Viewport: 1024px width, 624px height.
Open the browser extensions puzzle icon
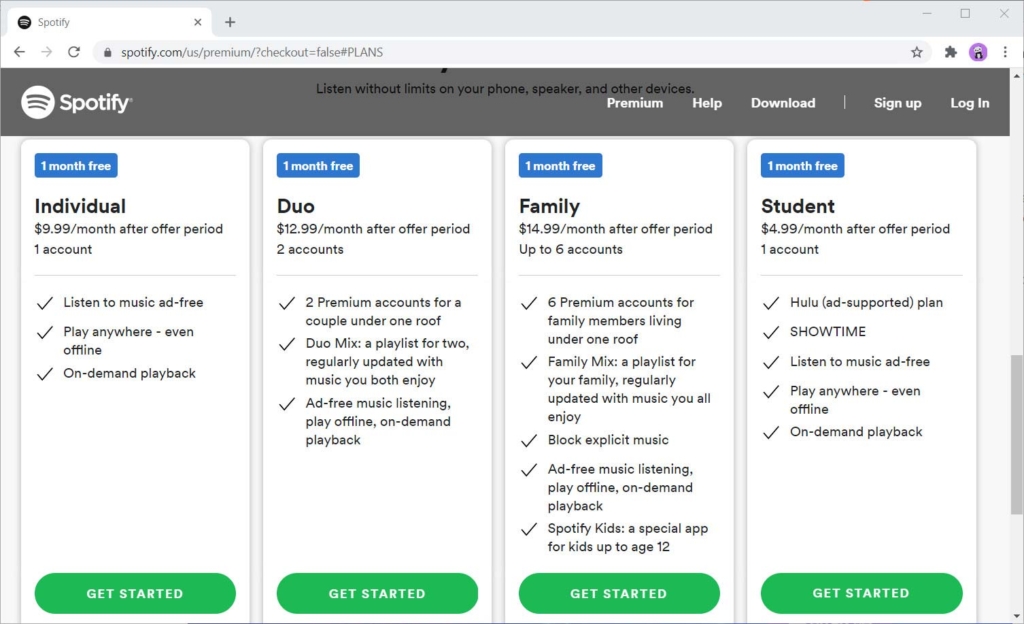point(951,52)
